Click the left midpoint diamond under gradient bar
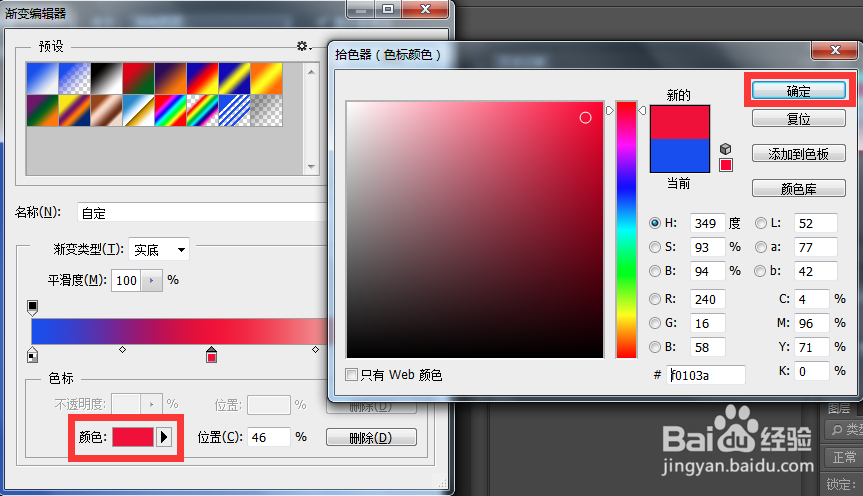The width and height of the screenshot is (863, 496). click(x=123, y=350)
